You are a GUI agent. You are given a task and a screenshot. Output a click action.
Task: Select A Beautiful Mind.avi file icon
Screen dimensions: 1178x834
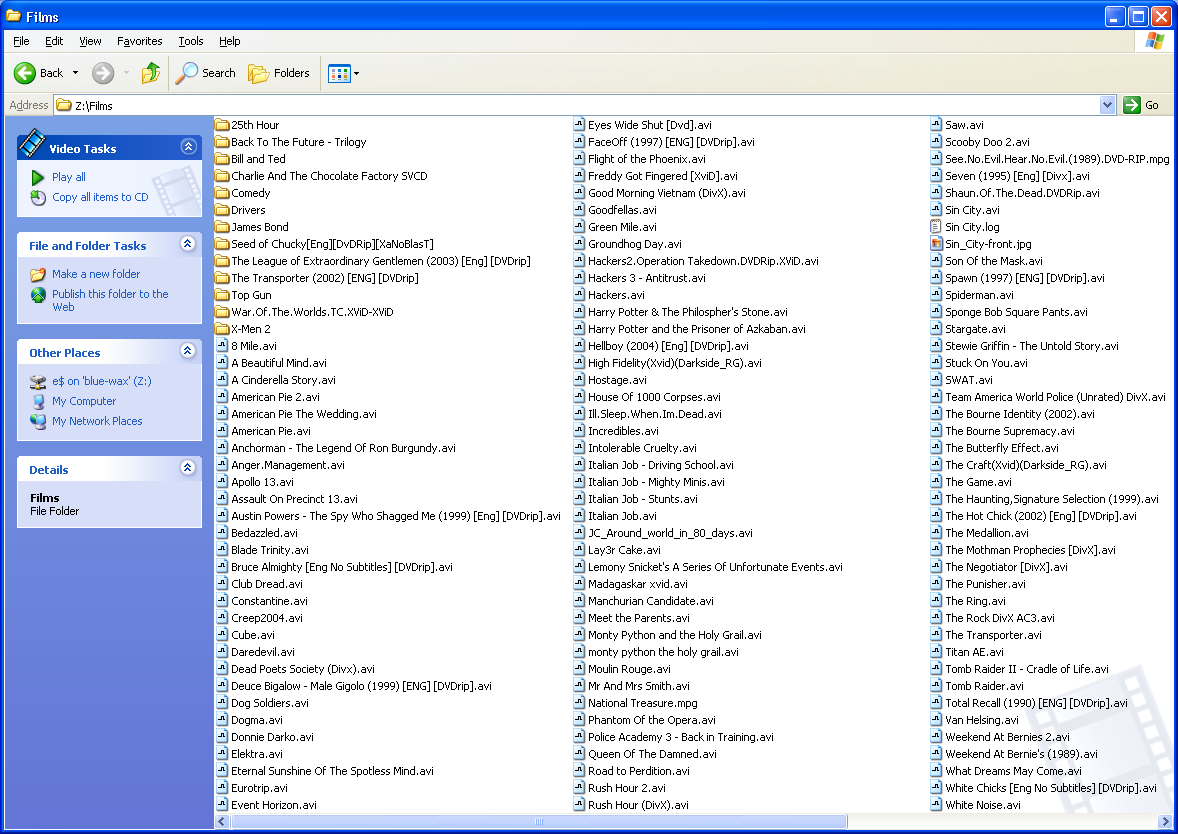click(x=222, y=363)
